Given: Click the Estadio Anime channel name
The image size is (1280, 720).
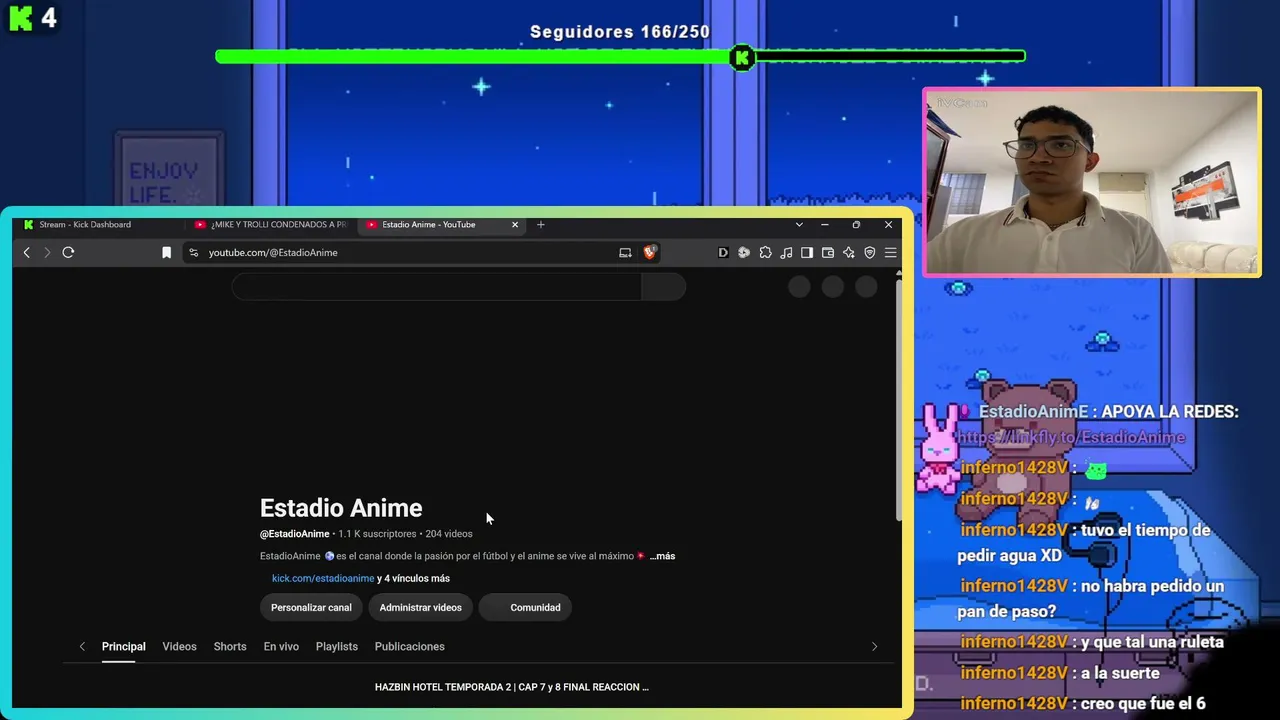Looking at the screenshot, I should tap(341, 508).
